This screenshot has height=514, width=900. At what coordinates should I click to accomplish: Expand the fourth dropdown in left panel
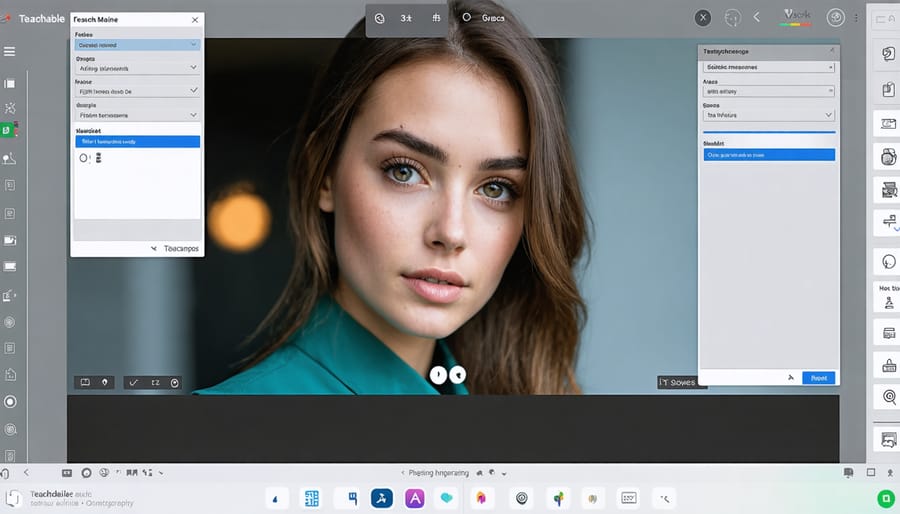coord(137,115)
